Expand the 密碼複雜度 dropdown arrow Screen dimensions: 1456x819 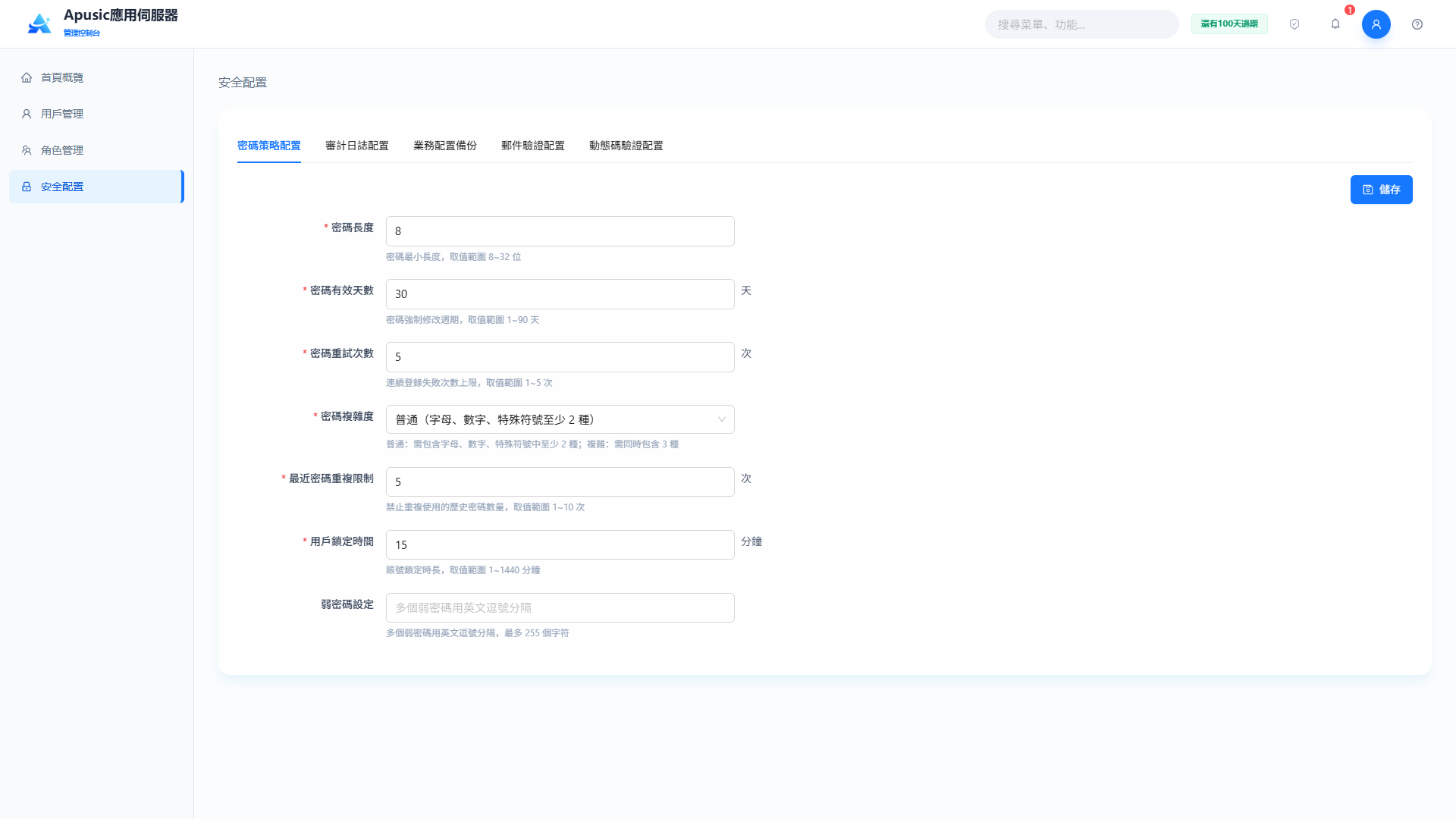tap(721, 419)
